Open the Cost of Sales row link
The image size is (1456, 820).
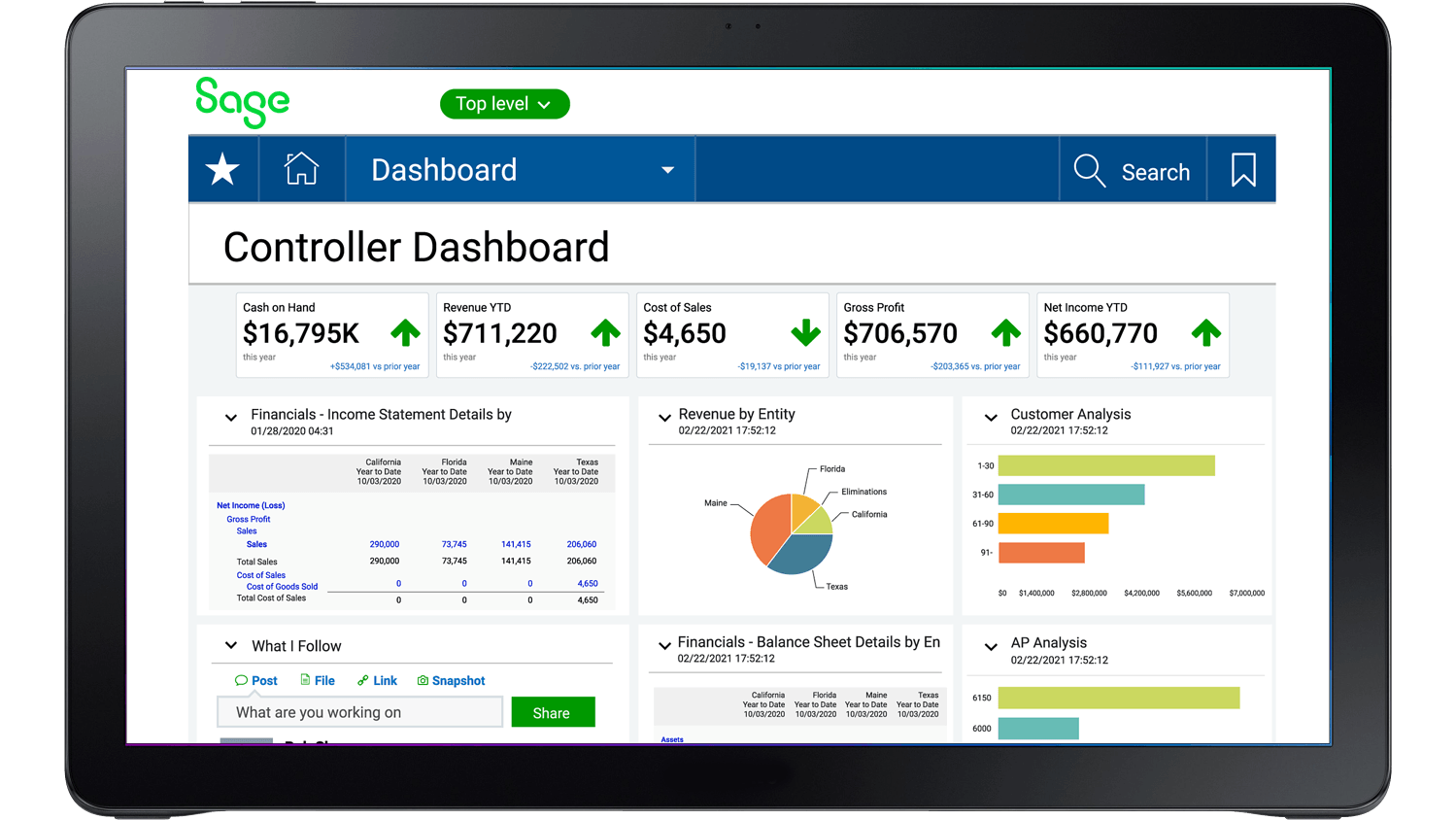[x=261, y=575]
